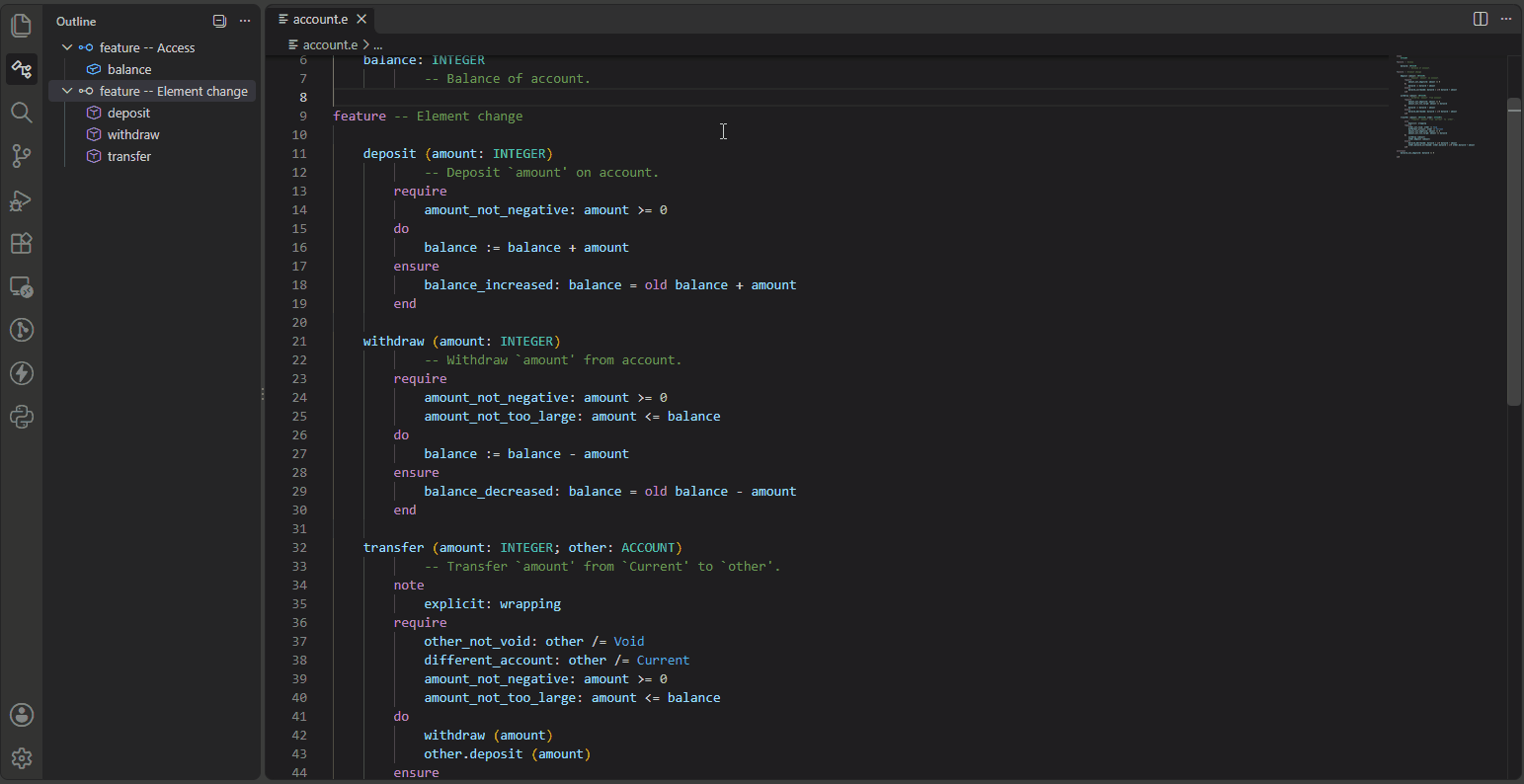The image size is (1524, 784).
Task: Click the Outline panel title
Action: (x=76, y=21)
